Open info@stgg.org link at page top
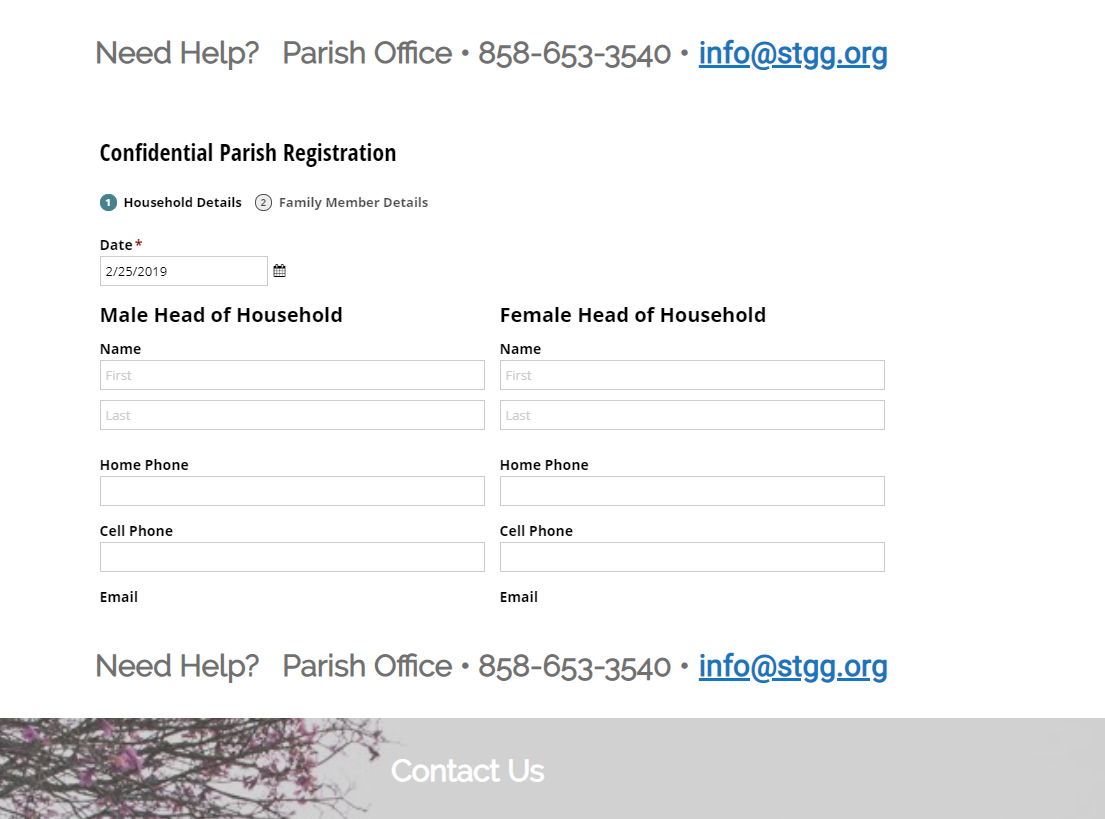The image size is (1105, 819). point(792,53)
